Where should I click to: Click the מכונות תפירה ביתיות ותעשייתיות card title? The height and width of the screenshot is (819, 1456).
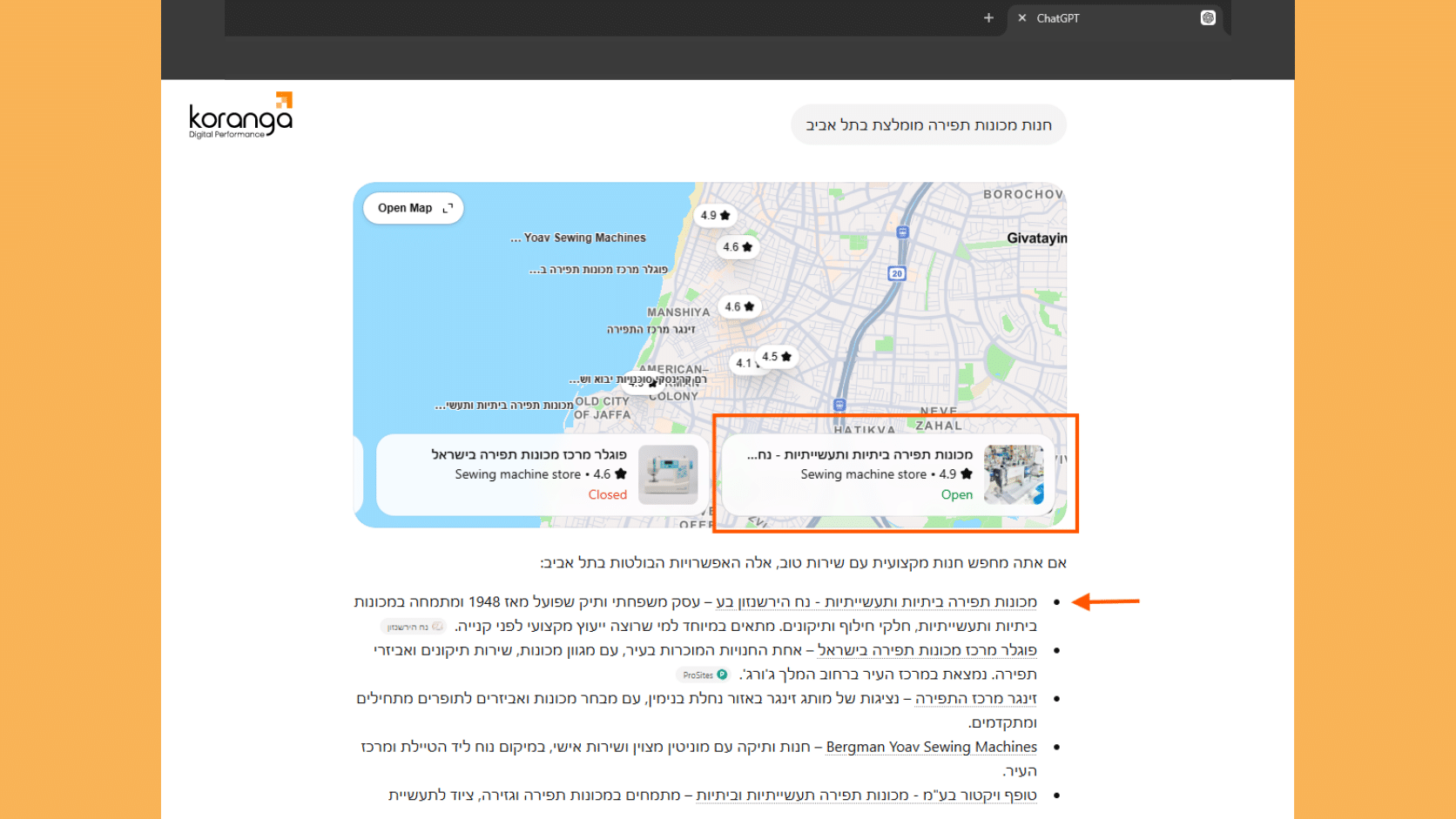(859, 454)
